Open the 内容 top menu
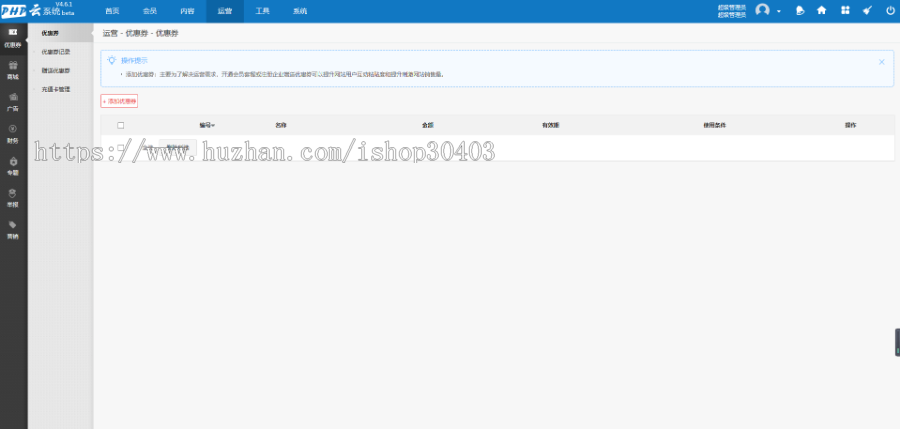Image resolution: width=900 pixels, height=429 pixels. [187, 11]
